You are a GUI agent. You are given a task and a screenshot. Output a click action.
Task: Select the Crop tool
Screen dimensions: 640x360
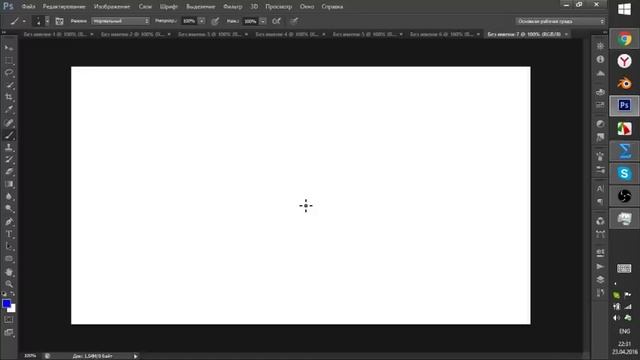click(9, 97)
